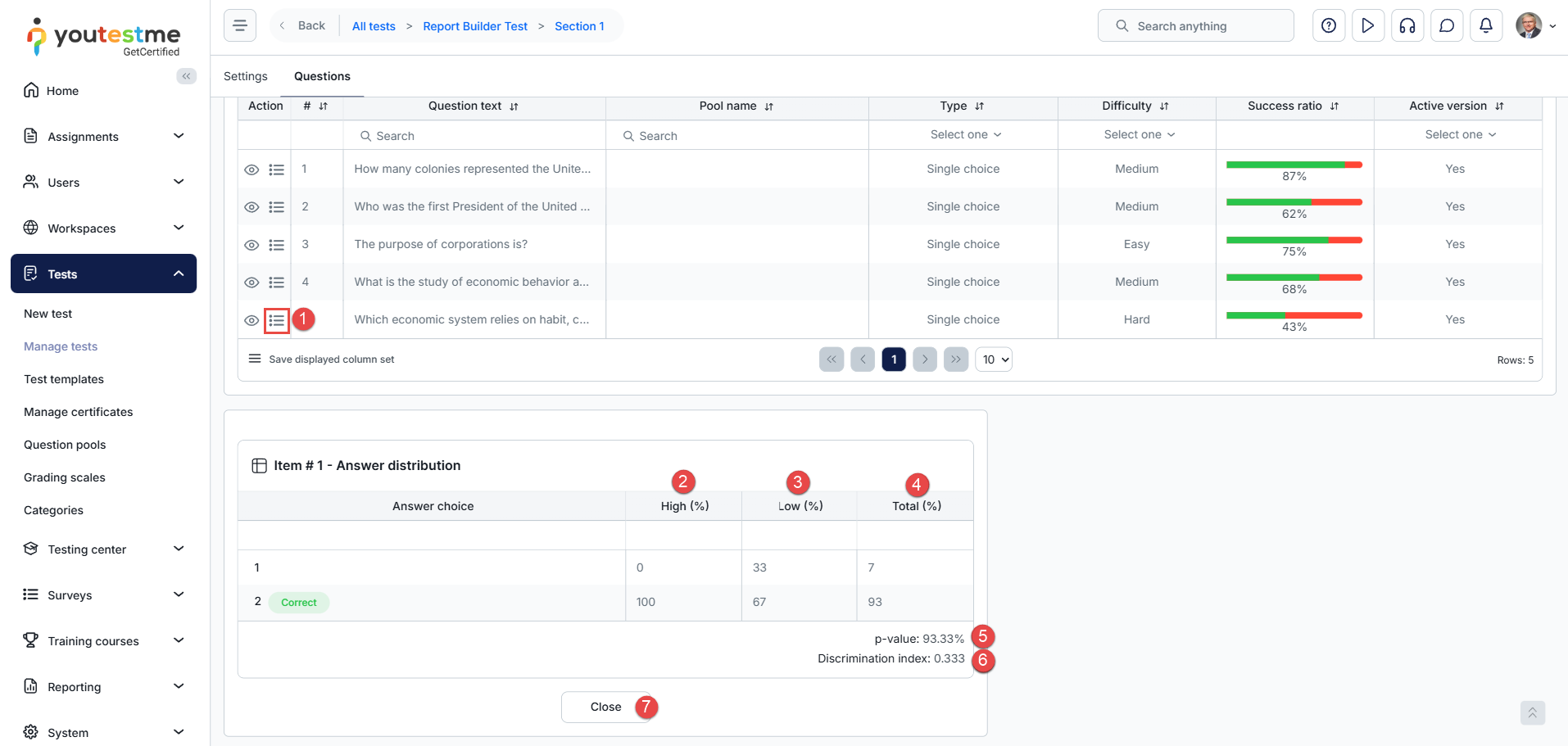Go to Report Builder Test breadcrumb link
This screenshot has width=1568, height=746.
tap(475, 26)
